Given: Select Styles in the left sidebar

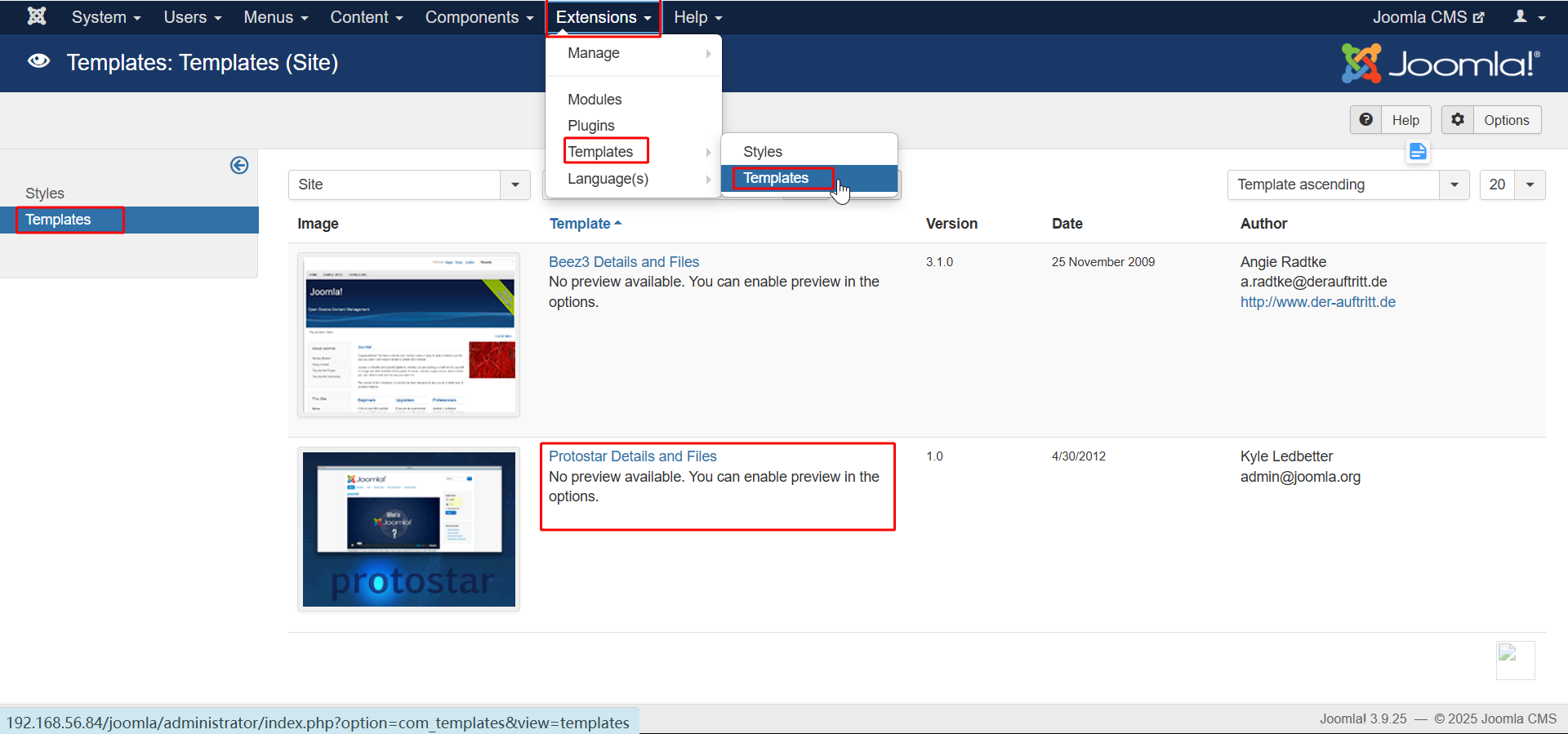Looking at the screenshot, I should (x=45, y=194).
